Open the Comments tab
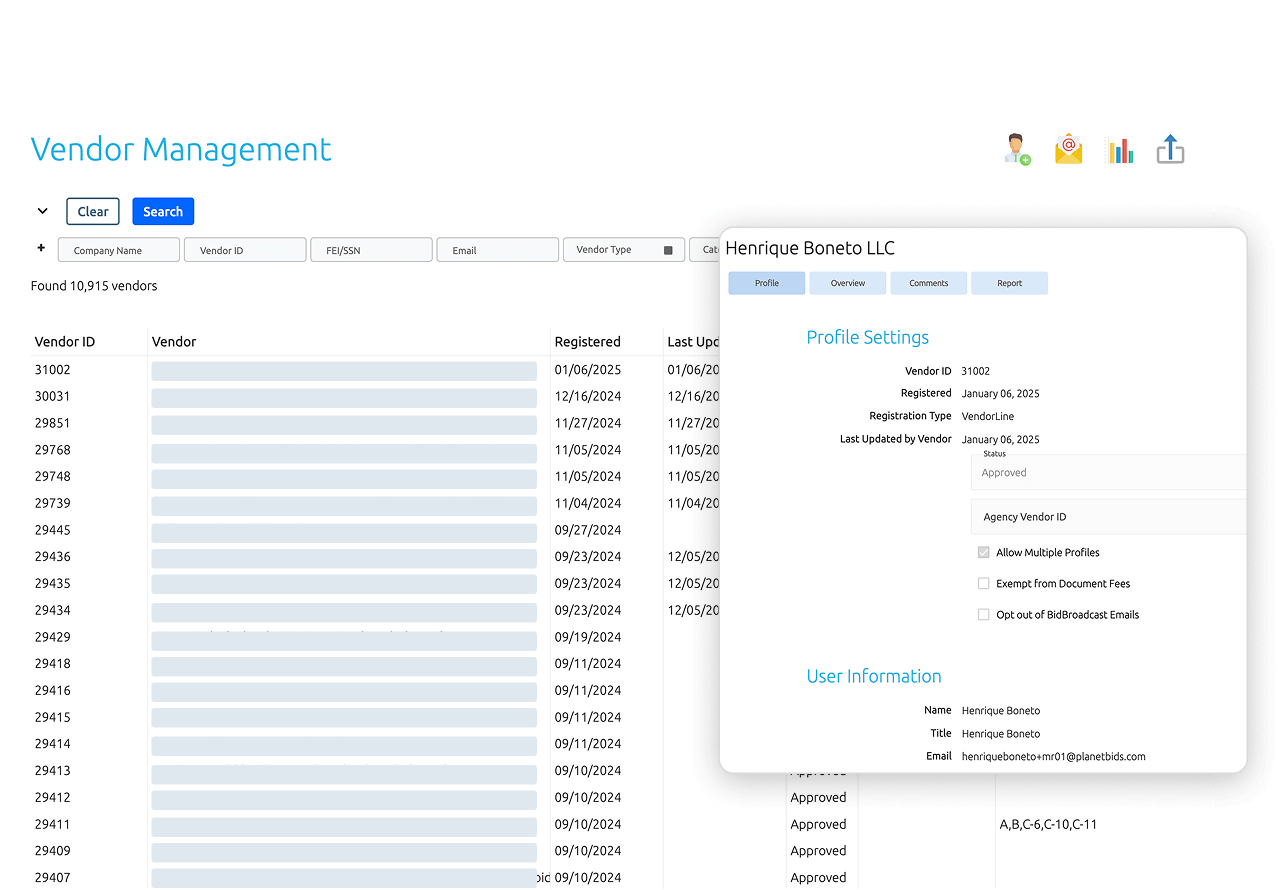Image resolution: width=1284 pixels, height=890 pixels. [928, 283]
